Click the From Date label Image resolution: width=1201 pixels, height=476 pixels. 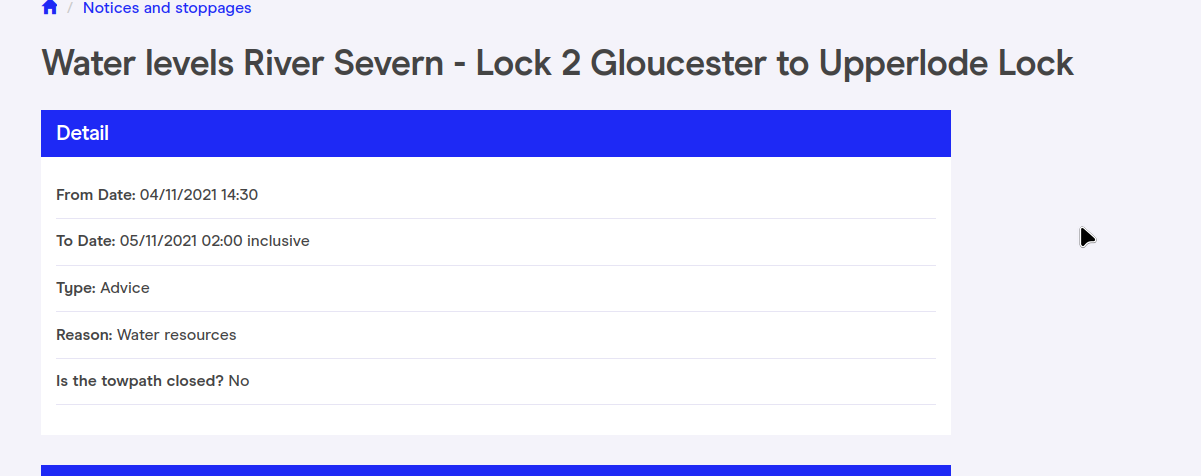[x=95, y=195]
